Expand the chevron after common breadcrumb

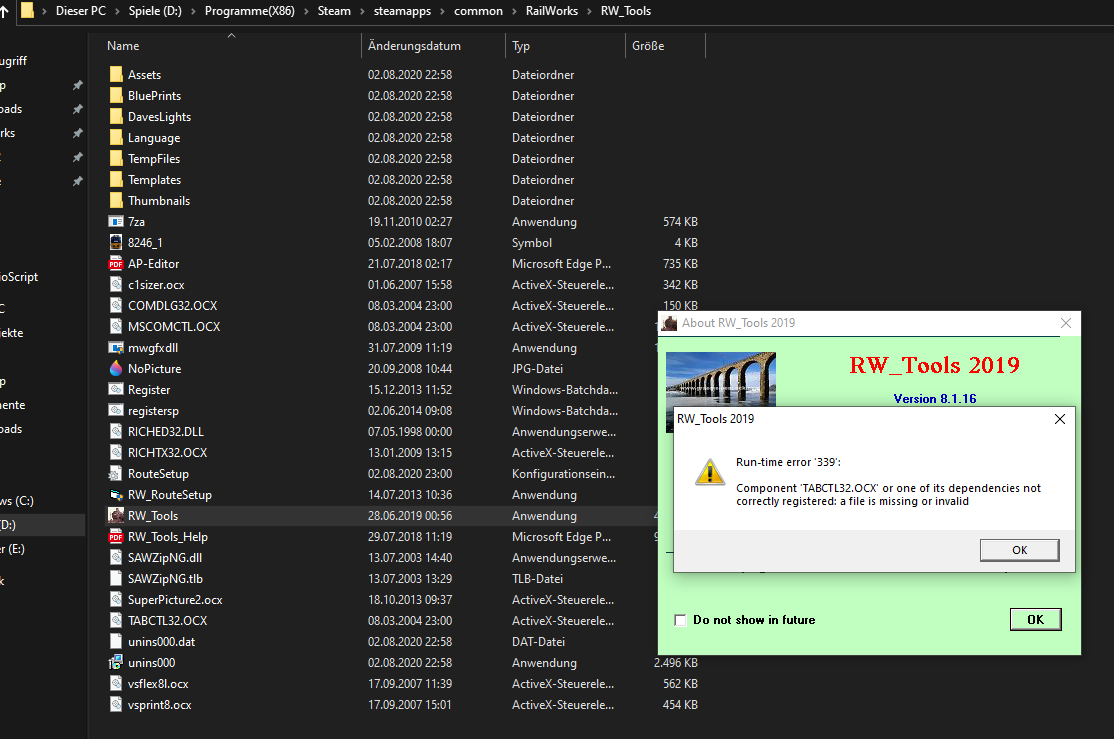click(x=514, y=11)
